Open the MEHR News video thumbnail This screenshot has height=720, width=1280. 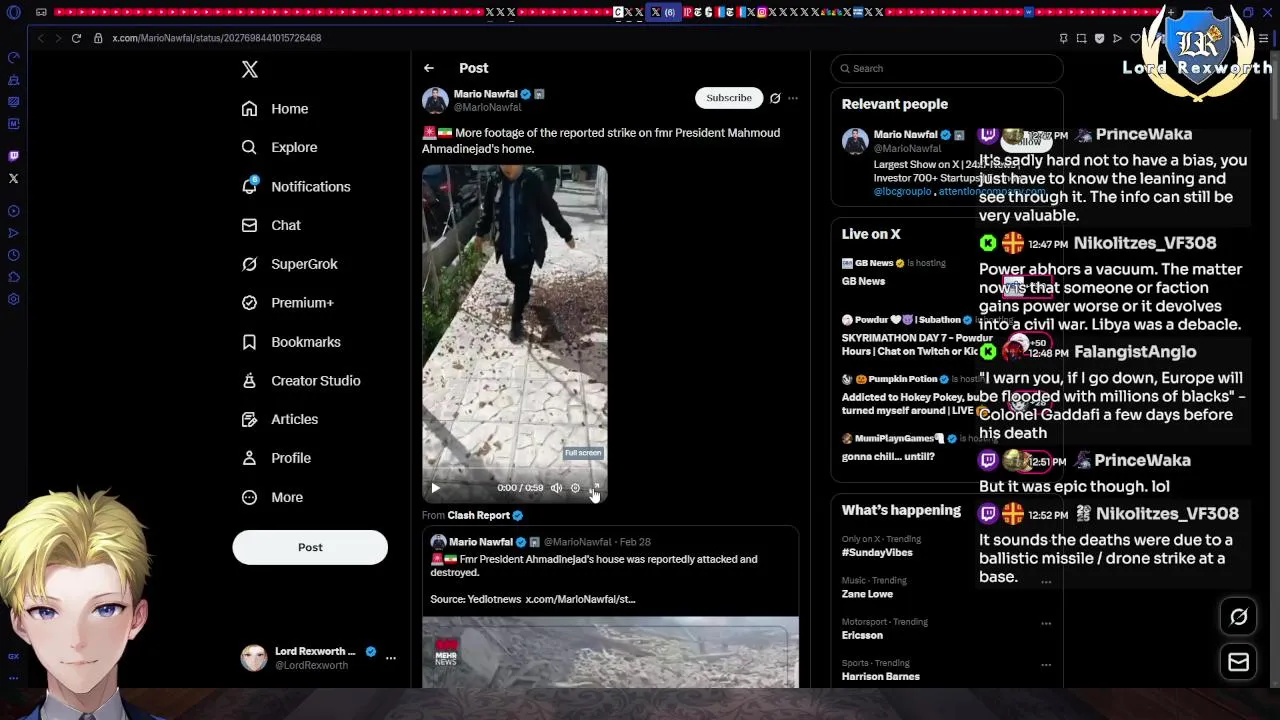[x=610, y=652]
